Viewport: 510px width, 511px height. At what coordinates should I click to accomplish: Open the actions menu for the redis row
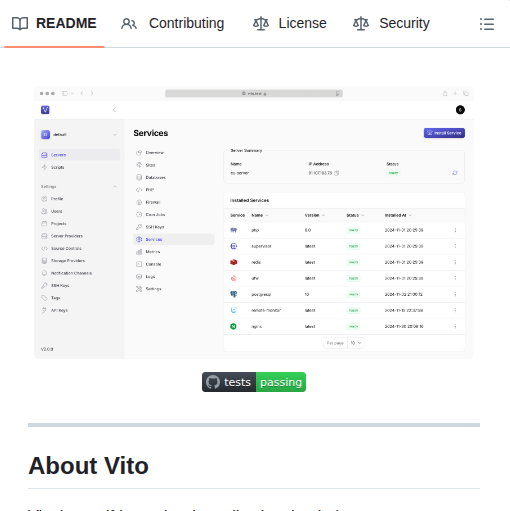coord(455,262)
